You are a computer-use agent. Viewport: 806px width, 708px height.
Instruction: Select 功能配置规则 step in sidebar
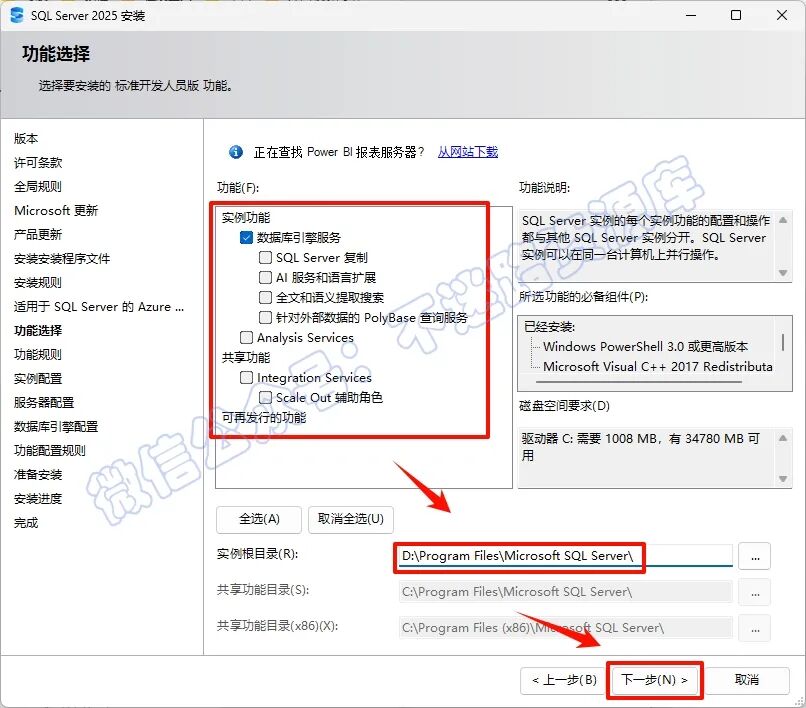[x=50, y=450]
